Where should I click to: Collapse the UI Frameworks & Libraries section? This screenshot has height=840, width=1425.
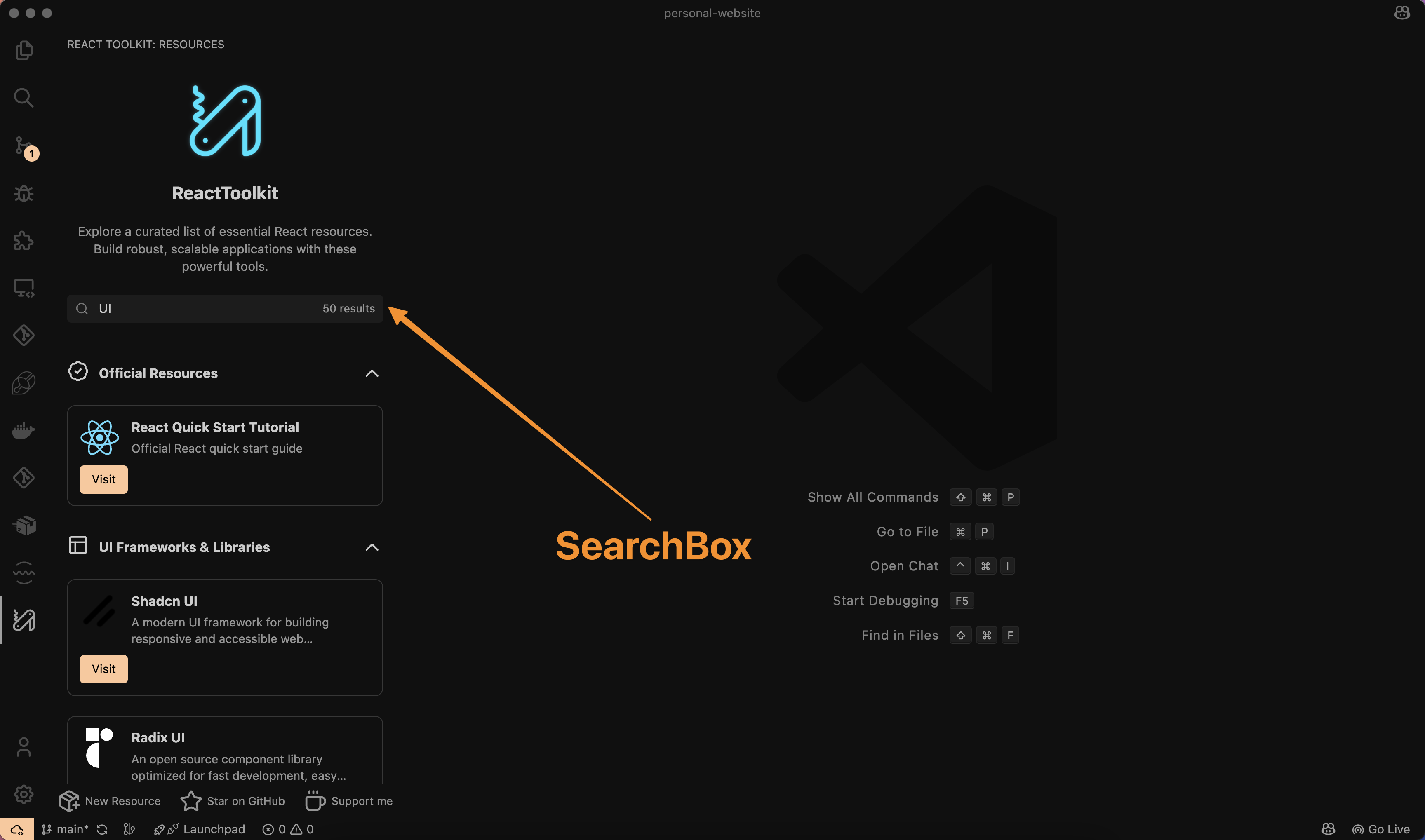(372, 547)
